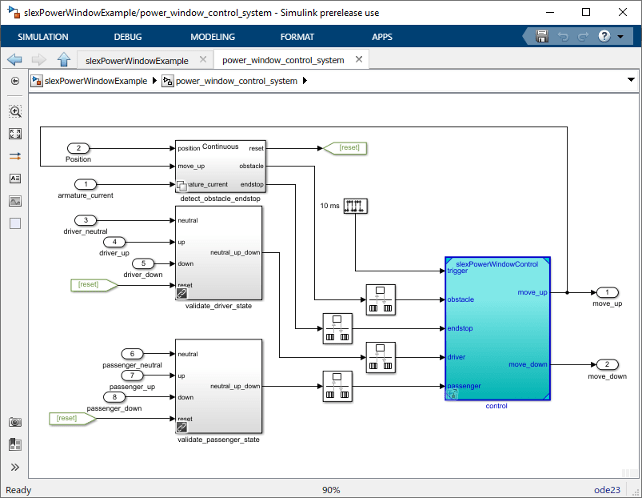Add an area box from palette
This screenshot has height=498, width=642.
[15, 224]
